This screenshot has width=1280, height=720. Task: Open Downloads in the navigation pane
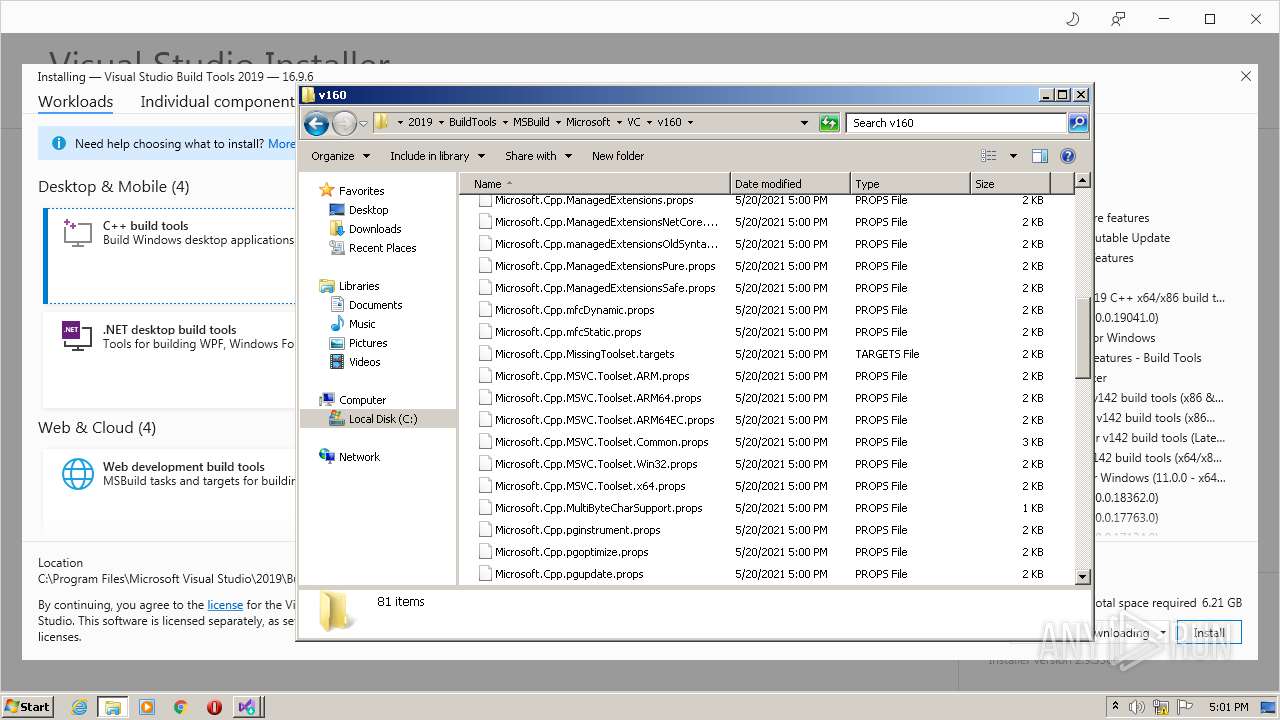click(375, 229)
